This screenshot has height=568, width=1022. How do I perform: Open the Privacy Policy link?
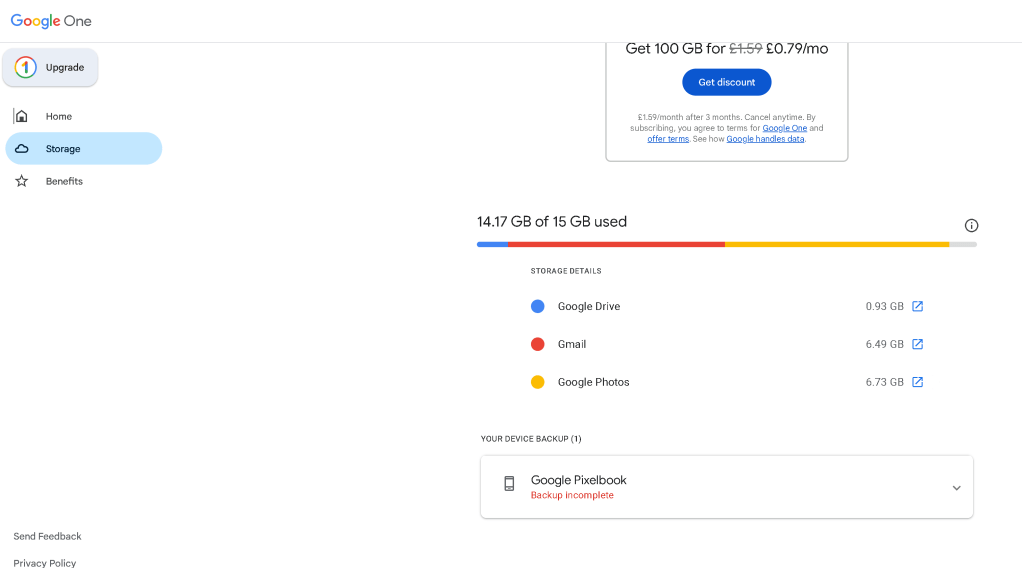[44, 563]
